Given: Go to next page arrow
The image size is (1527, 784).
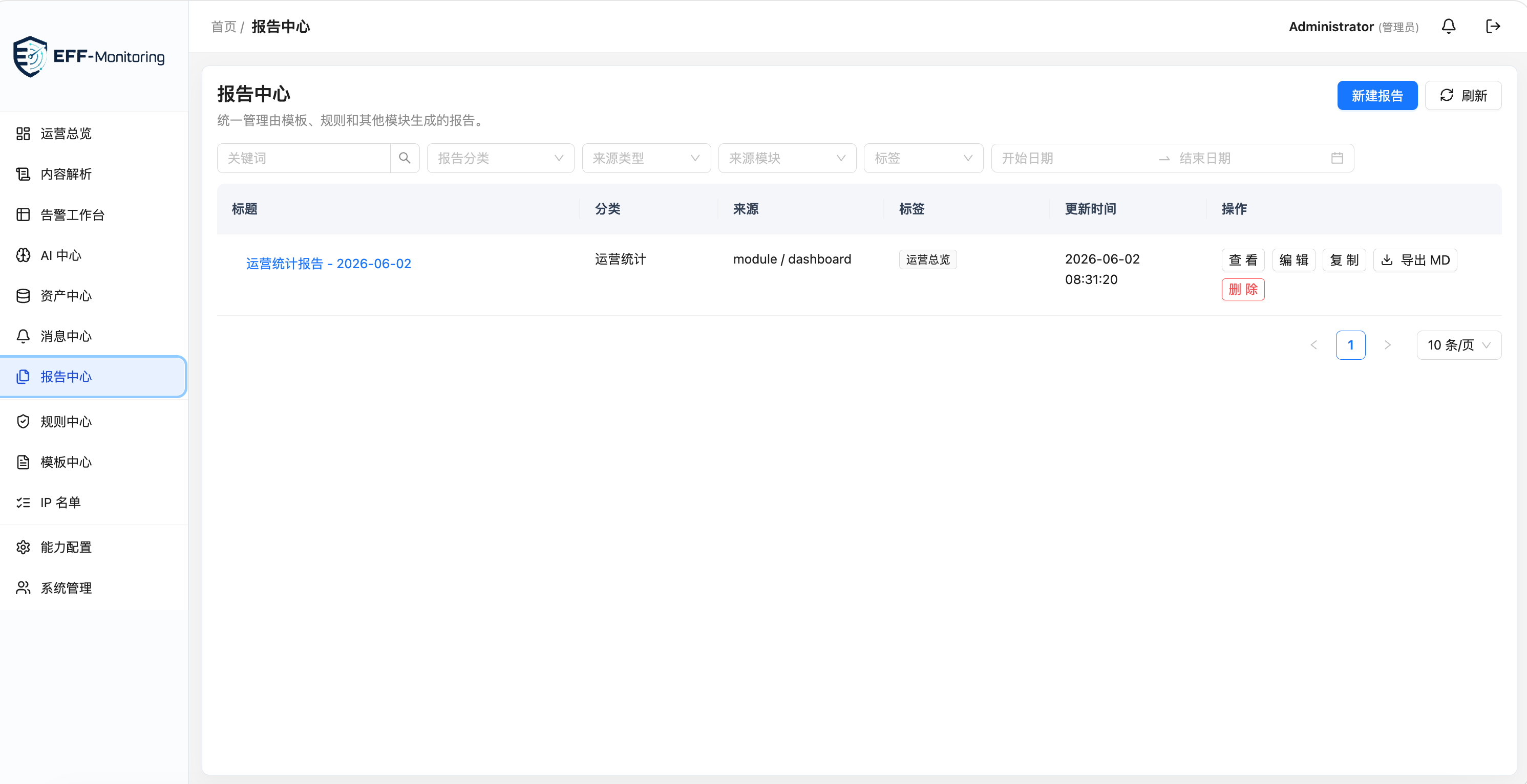Looking at the screenshot, I should (x=1387, y=345).
